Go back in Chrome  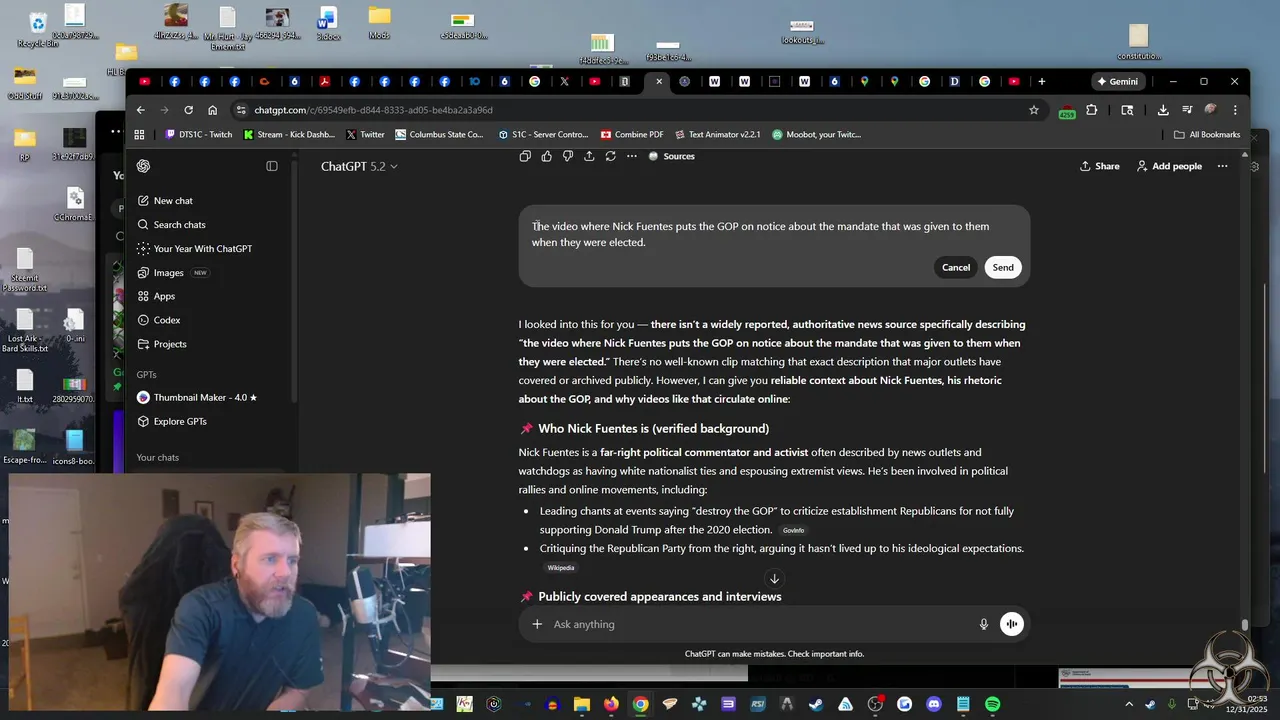click(x=141, y=110)
